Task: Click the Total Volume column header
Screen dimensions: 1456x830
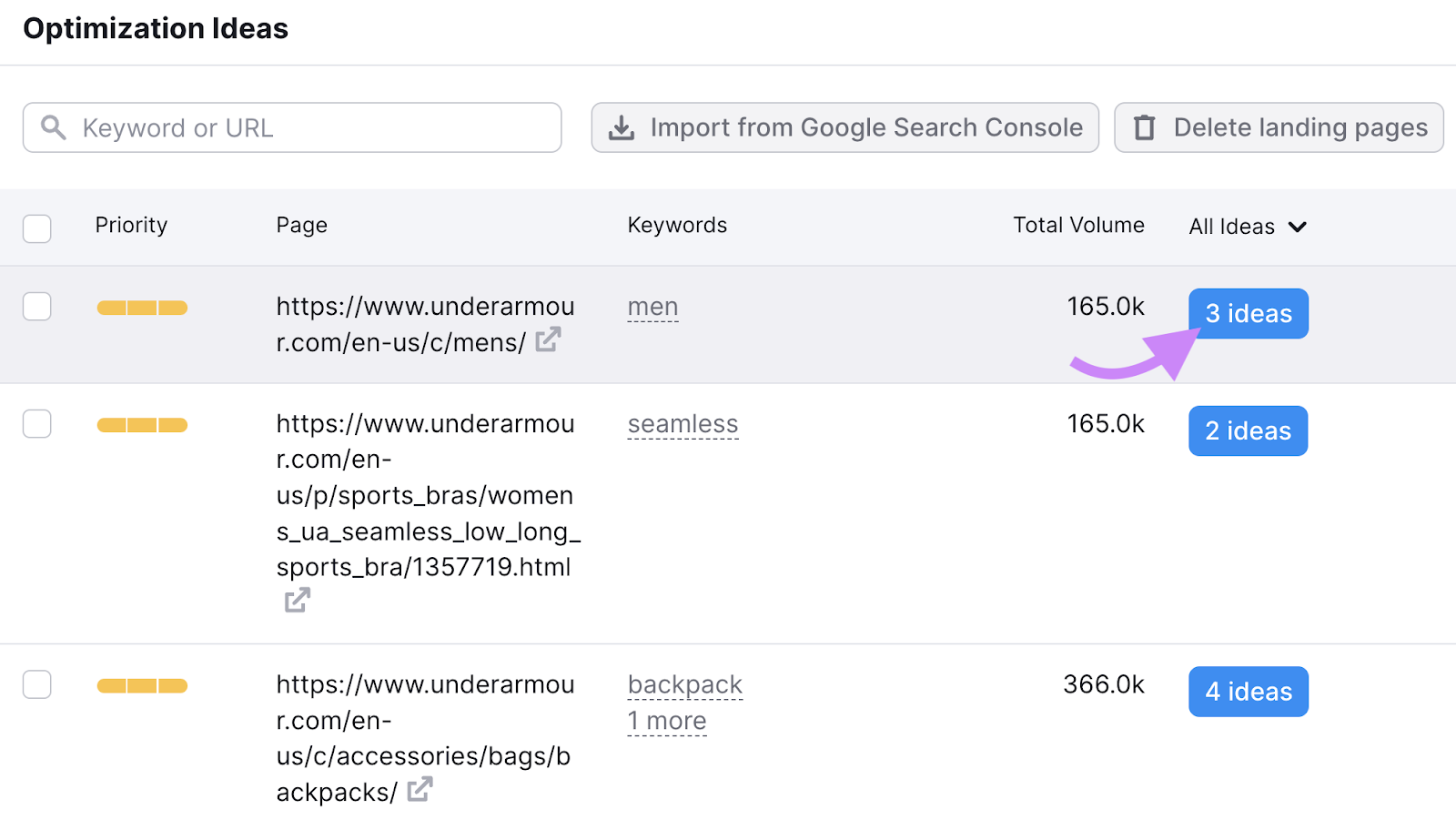Action: tap(1079, 226)
